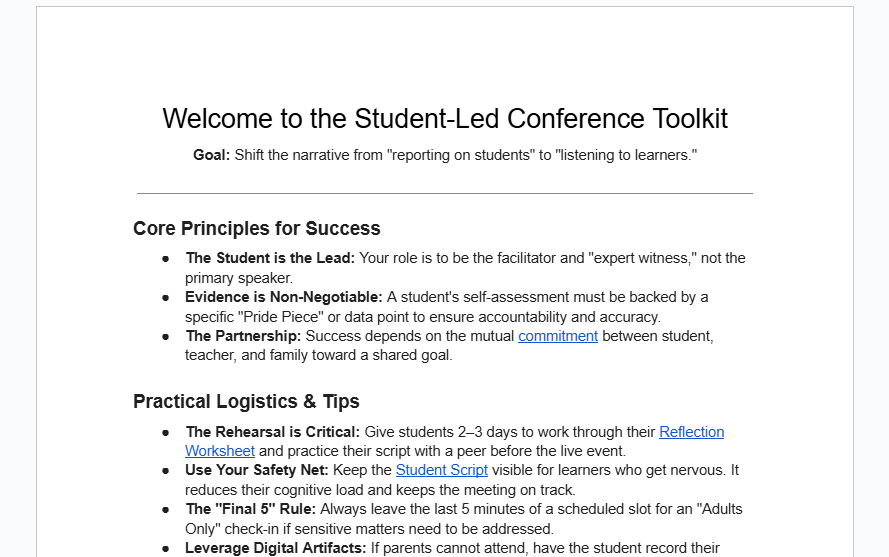Viewport: 889px width, 557px height.
Task: Select the horizontal divider line under the goal
Action: [x=445, y=193]
